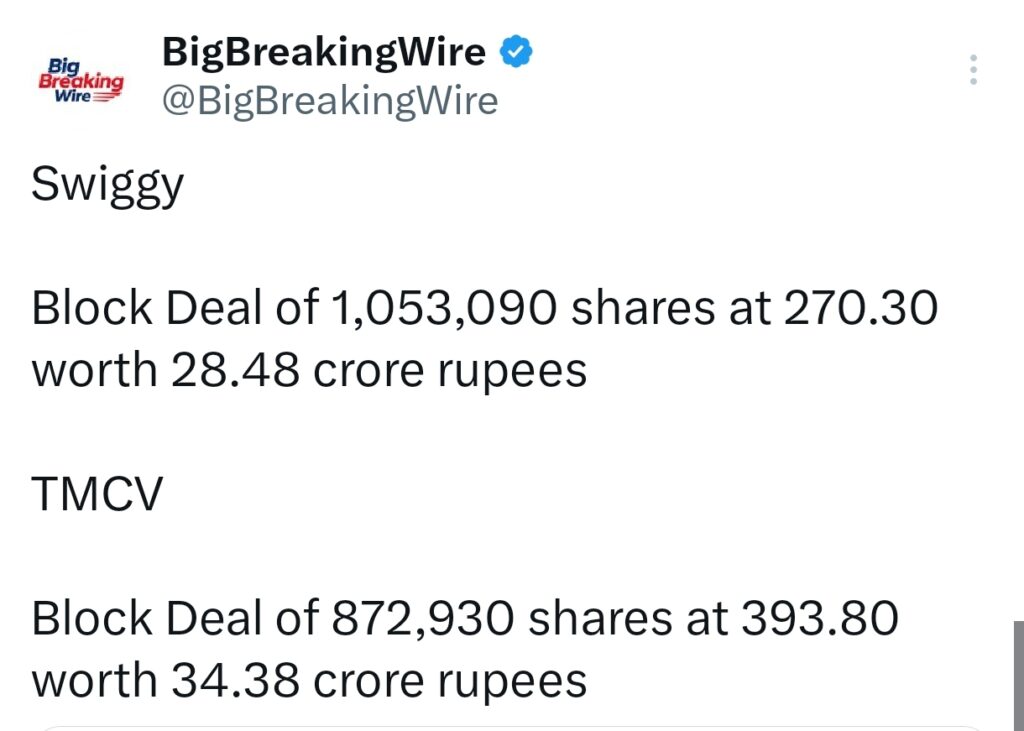Click the word Swiggy in the tweet
Image resolution: width=1024 pixels, height=731 pixels.
tap(107, 183)
